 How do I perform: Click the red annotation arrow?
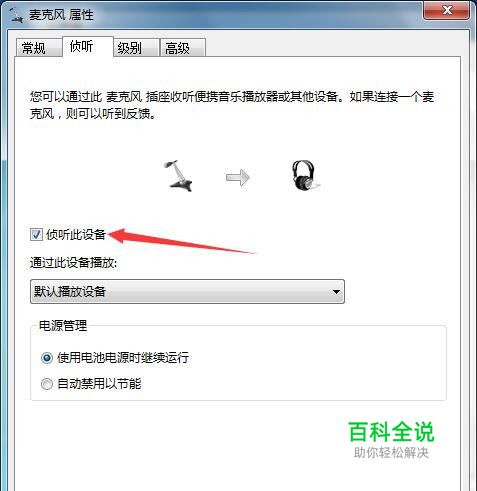click(182, 241)
